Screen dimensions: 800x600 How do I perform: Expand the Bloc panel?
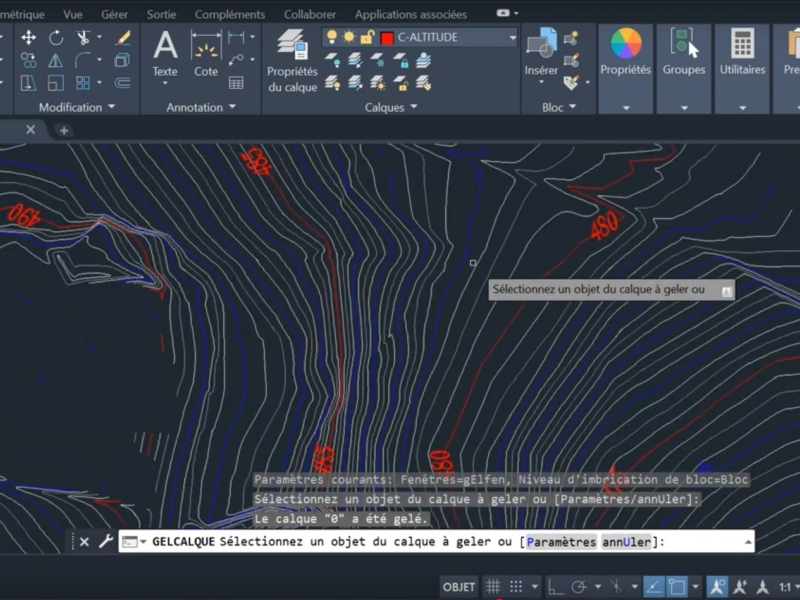click(559, 107)
